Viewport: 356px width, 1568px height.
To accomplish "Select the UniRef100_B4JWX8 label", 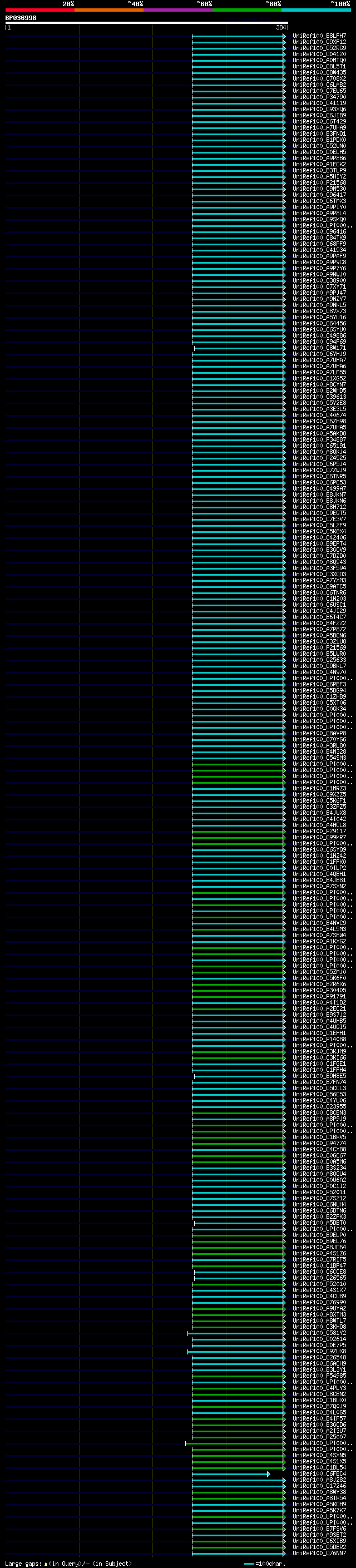I will tap(319, 813).
